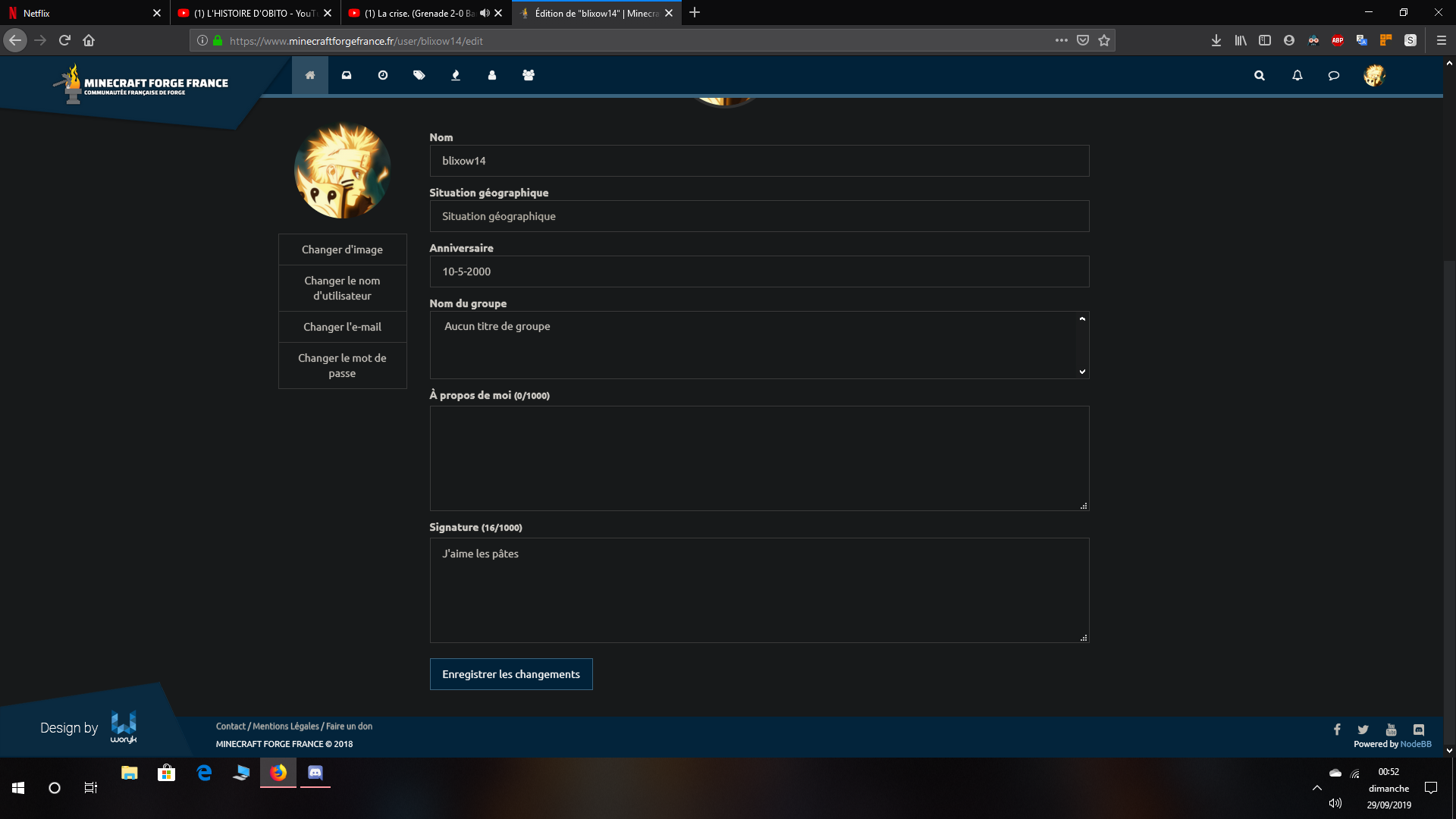Open the notifications bell icon
Viewport: 1456px width, 819px height.
click(x=1298, y=75)
